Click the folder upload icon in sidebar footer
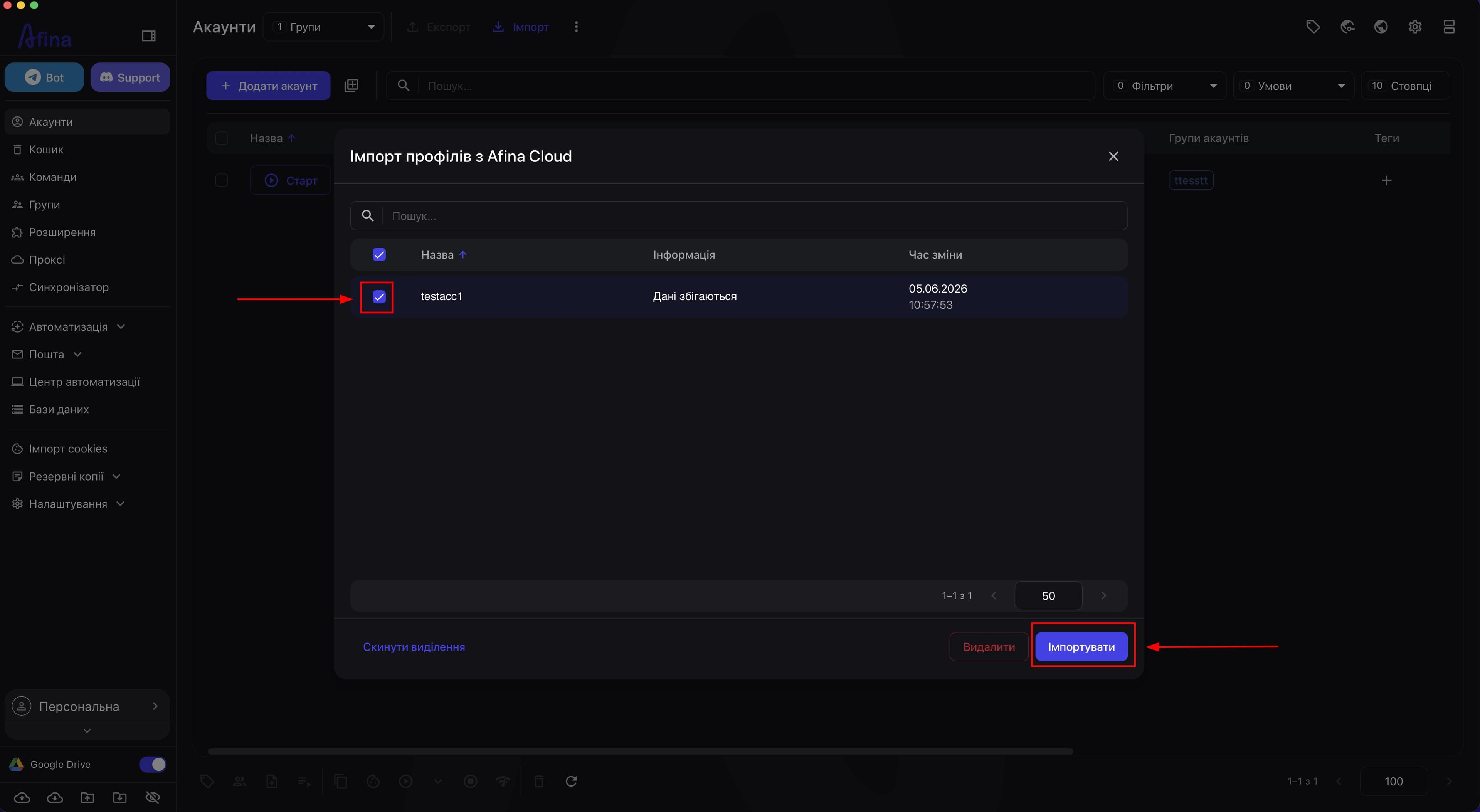Viewport: 1480px width, 812px height. tap(87, 797)
